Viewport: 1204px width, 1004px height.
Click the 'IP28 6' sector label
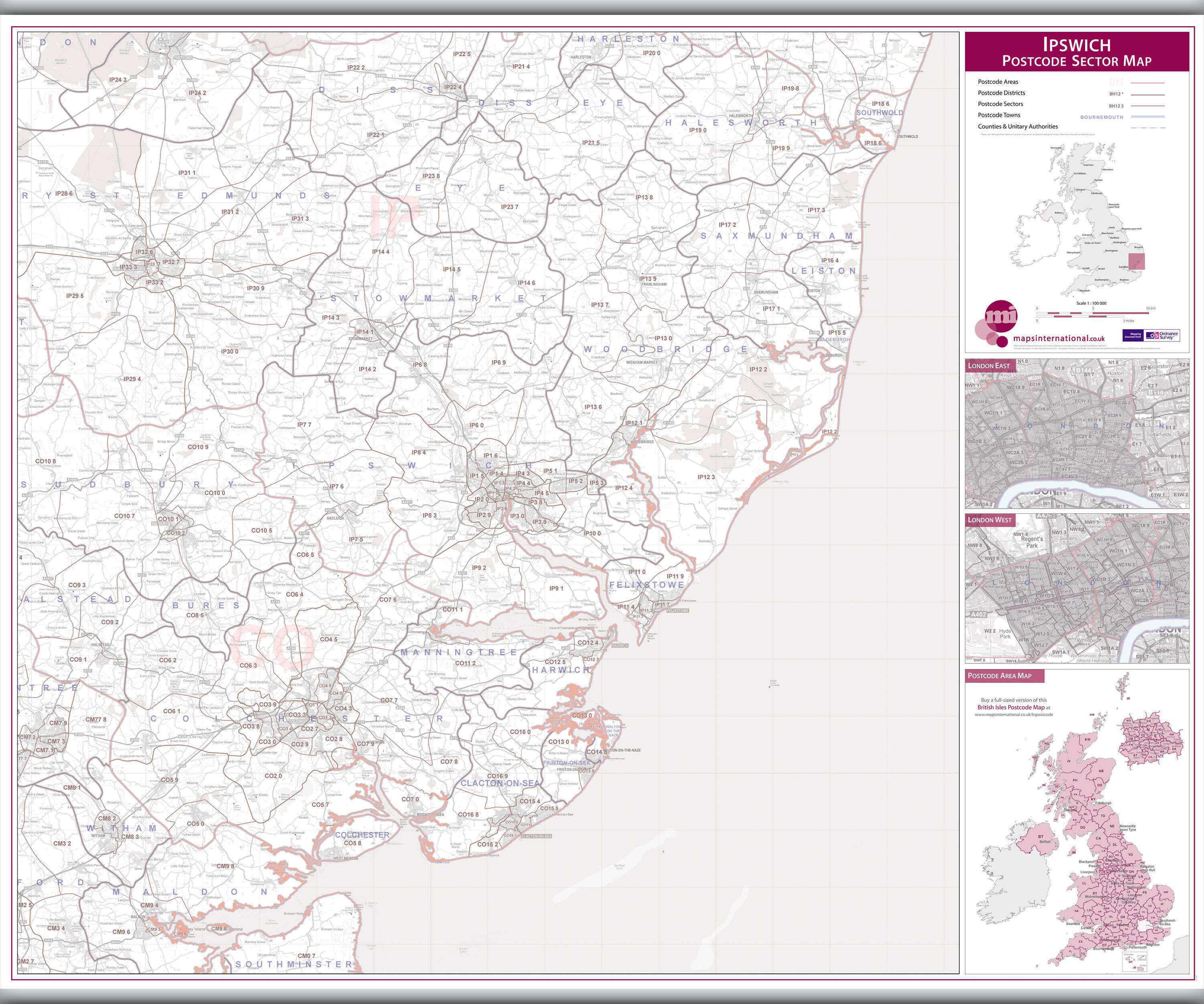(x=64, y=194)
